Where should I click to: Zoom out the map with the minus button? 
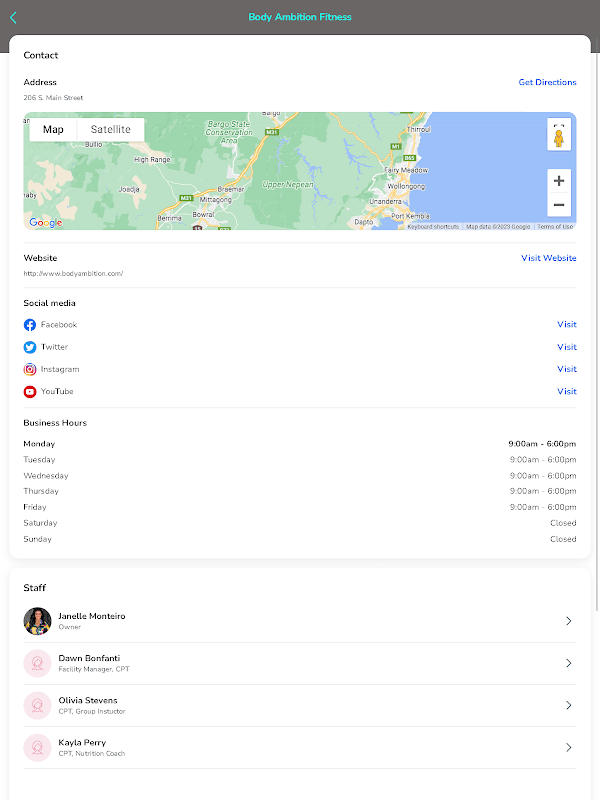(559, 205)
